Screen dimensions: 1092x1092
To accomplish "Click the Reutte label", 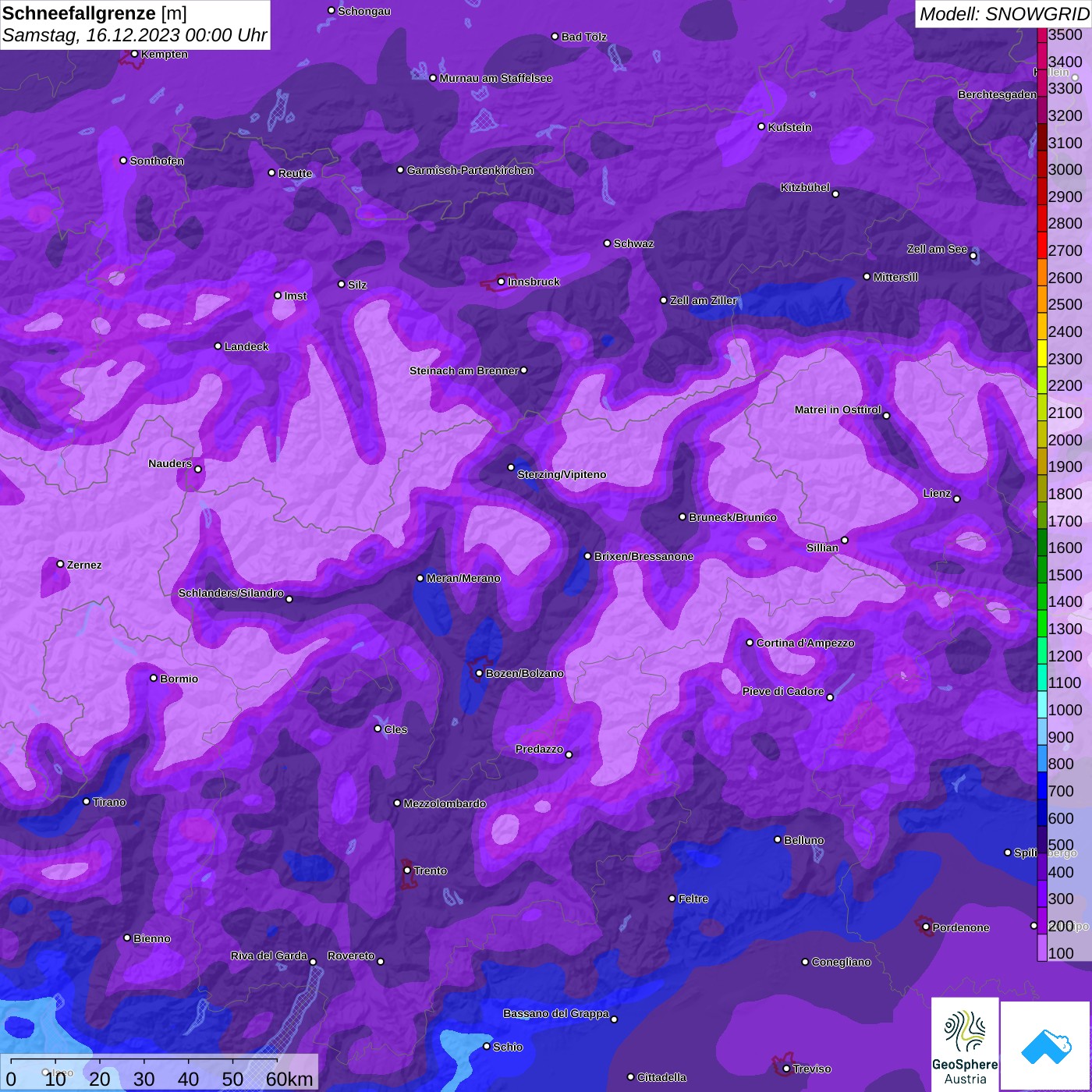I will pos(295,173).
